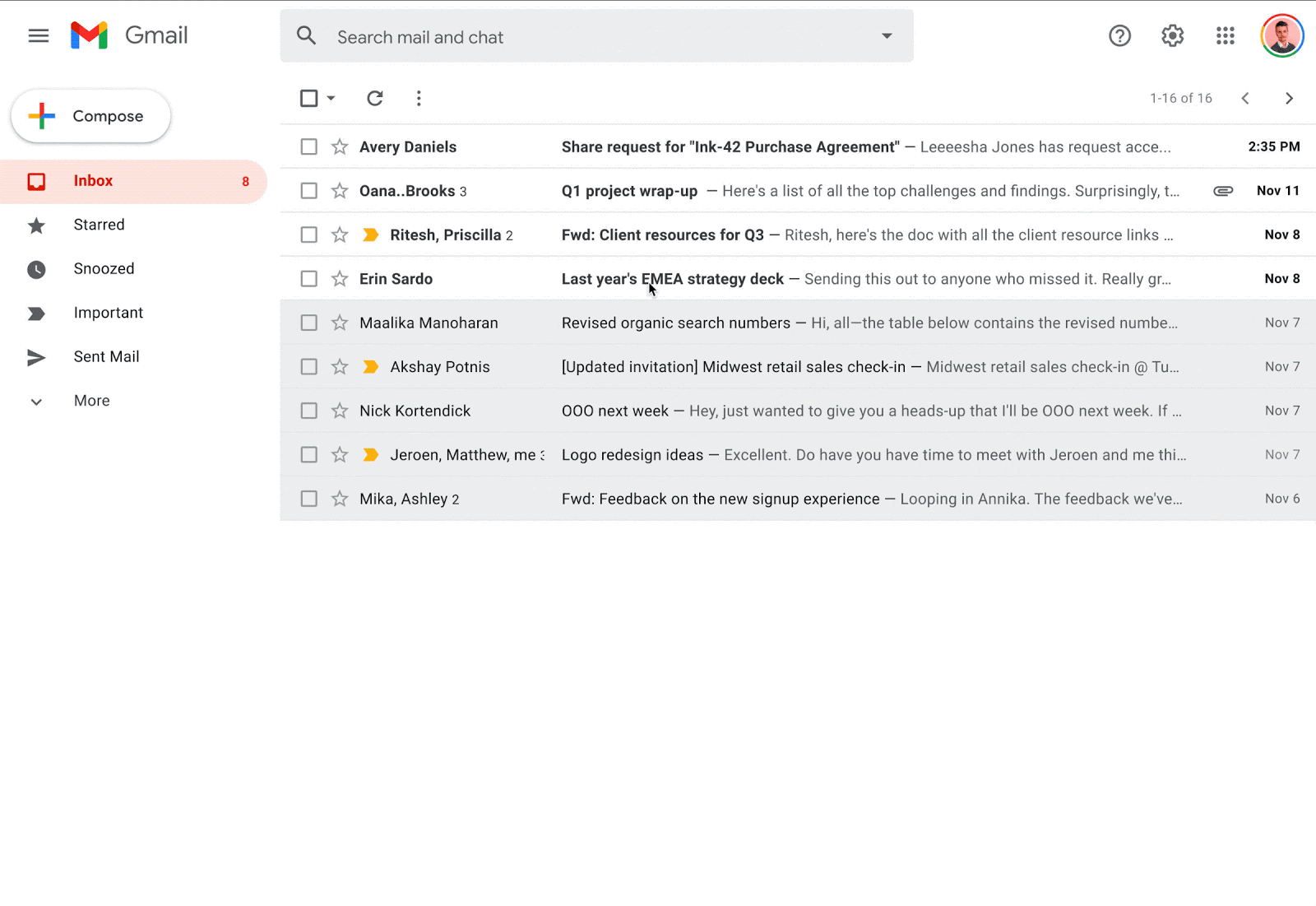Click the Gmail logo
Viewport: 1316px width, 906px height.
click(128, 35)
